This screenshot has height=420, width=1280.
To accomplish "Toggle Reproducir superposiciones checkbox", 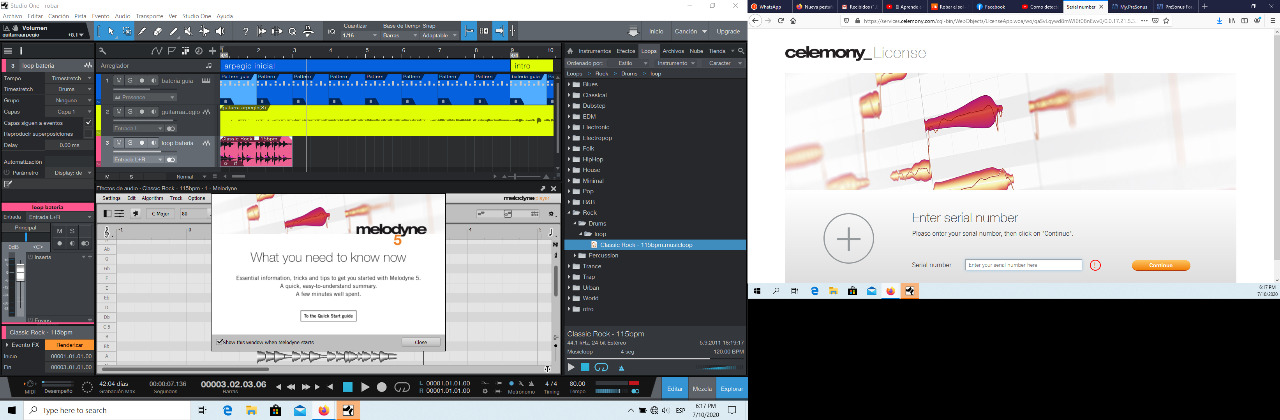I will [88, 134].
